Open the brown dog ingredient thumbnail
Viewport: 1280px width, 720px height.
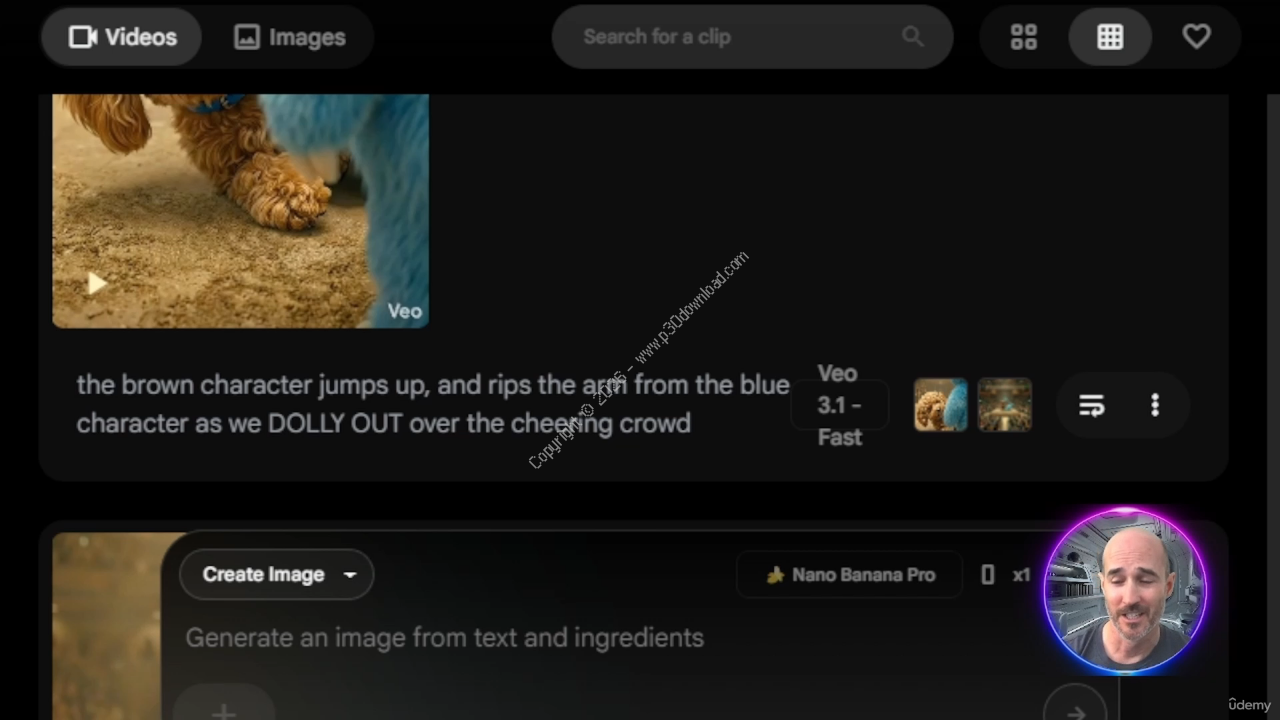(x=940, y=405)
